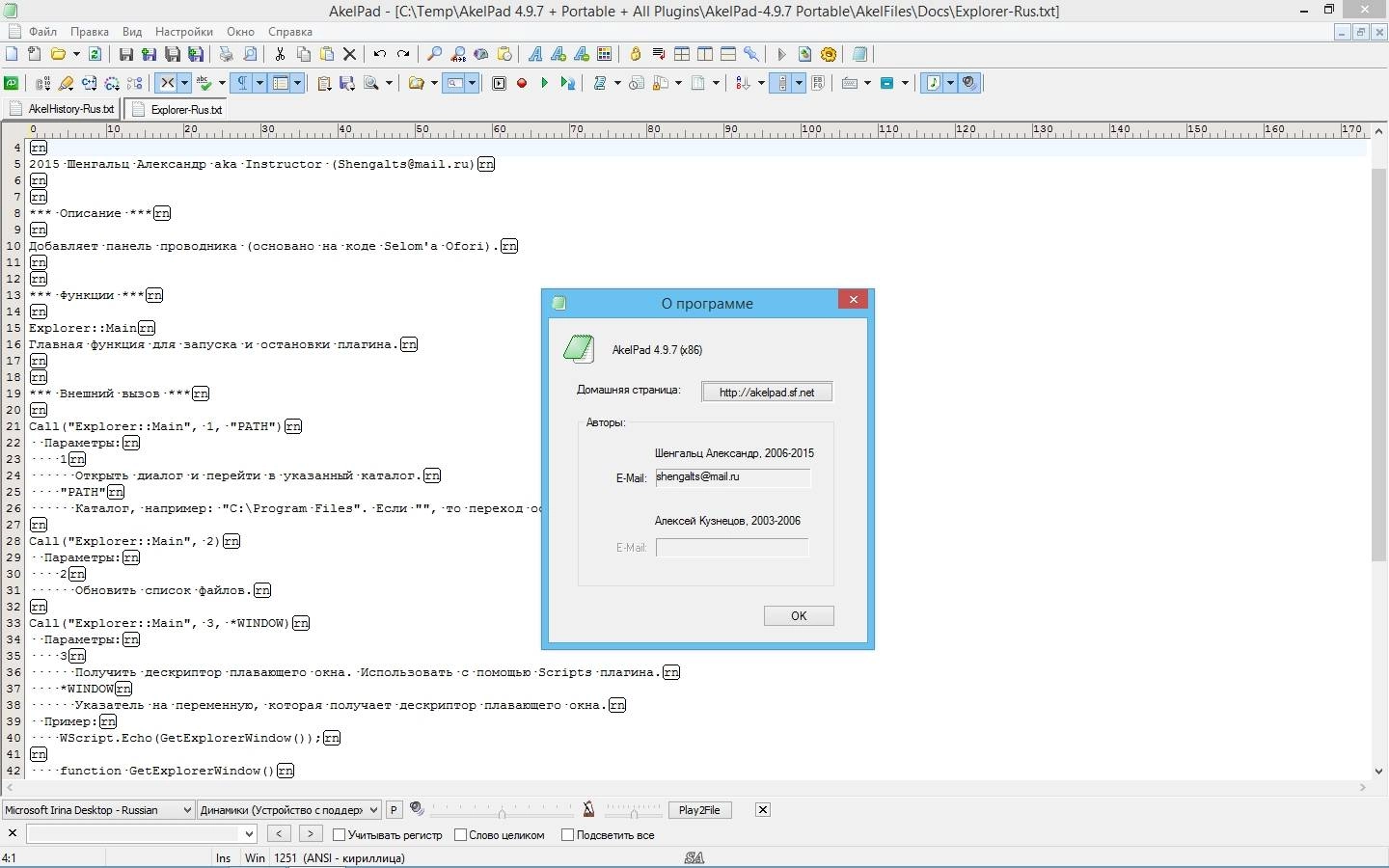Toggle the crossed-lines X button in second toolbar

[167, 83]
